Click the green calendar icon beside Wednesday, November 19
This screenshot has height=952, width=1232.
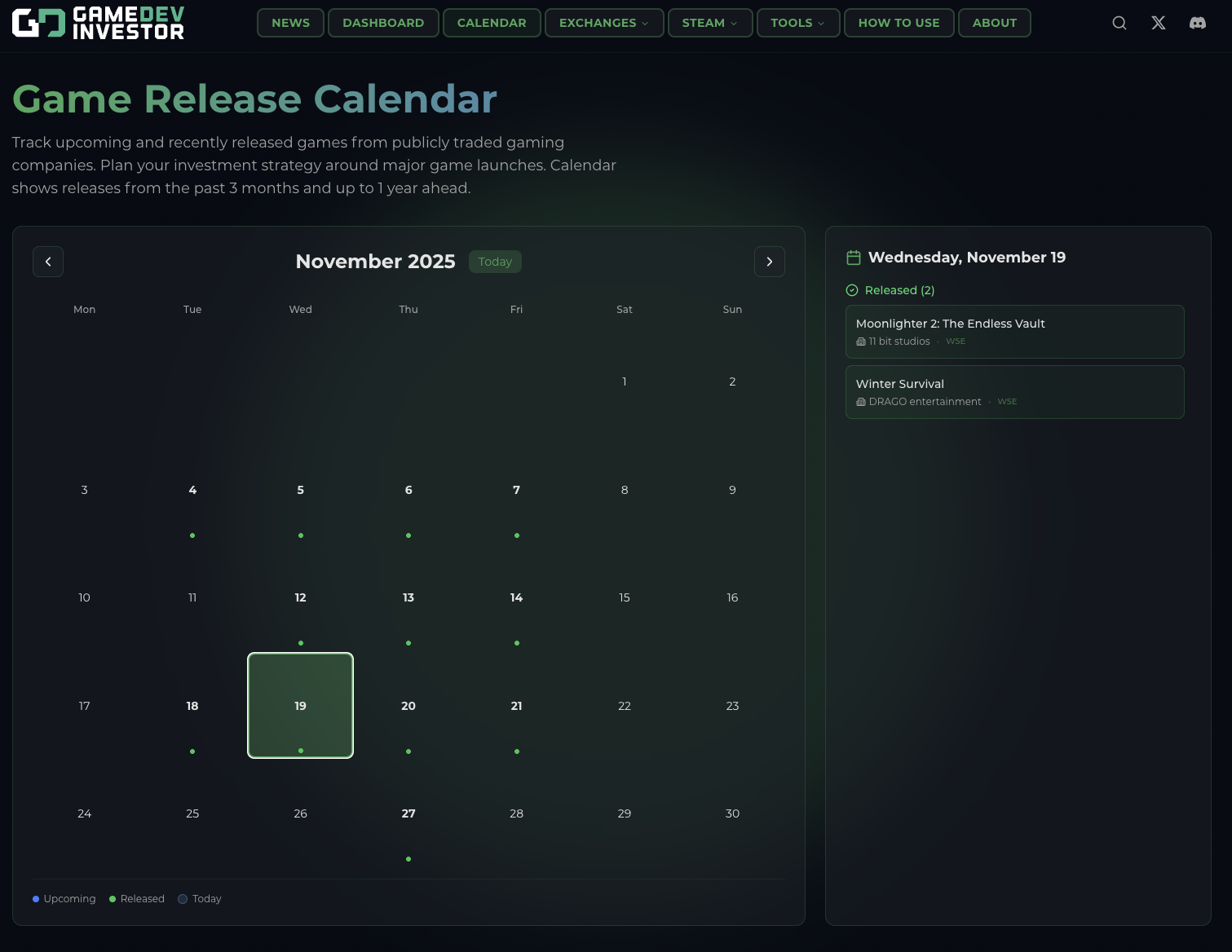(x=853, y=257)
